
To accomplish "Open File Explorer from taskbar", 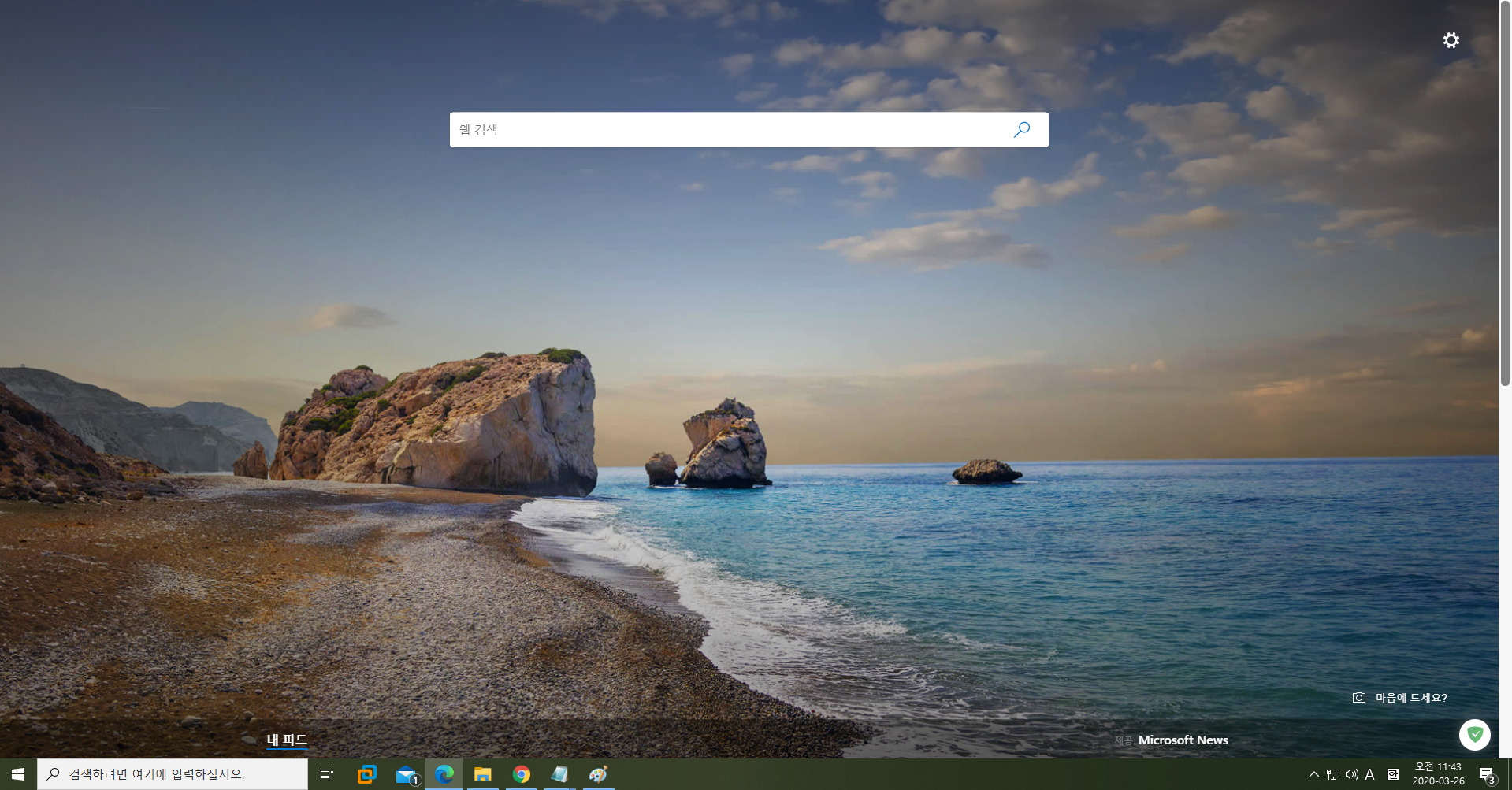I will [483, 774].
